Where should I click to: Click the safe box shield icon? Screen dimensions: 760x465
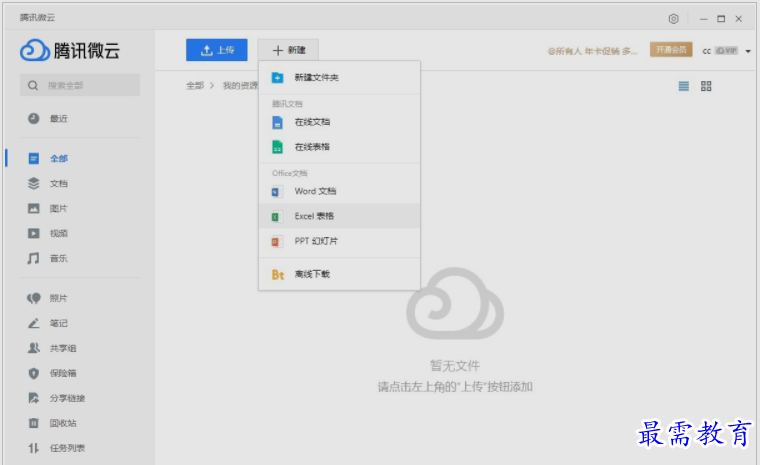pos(33,373)
